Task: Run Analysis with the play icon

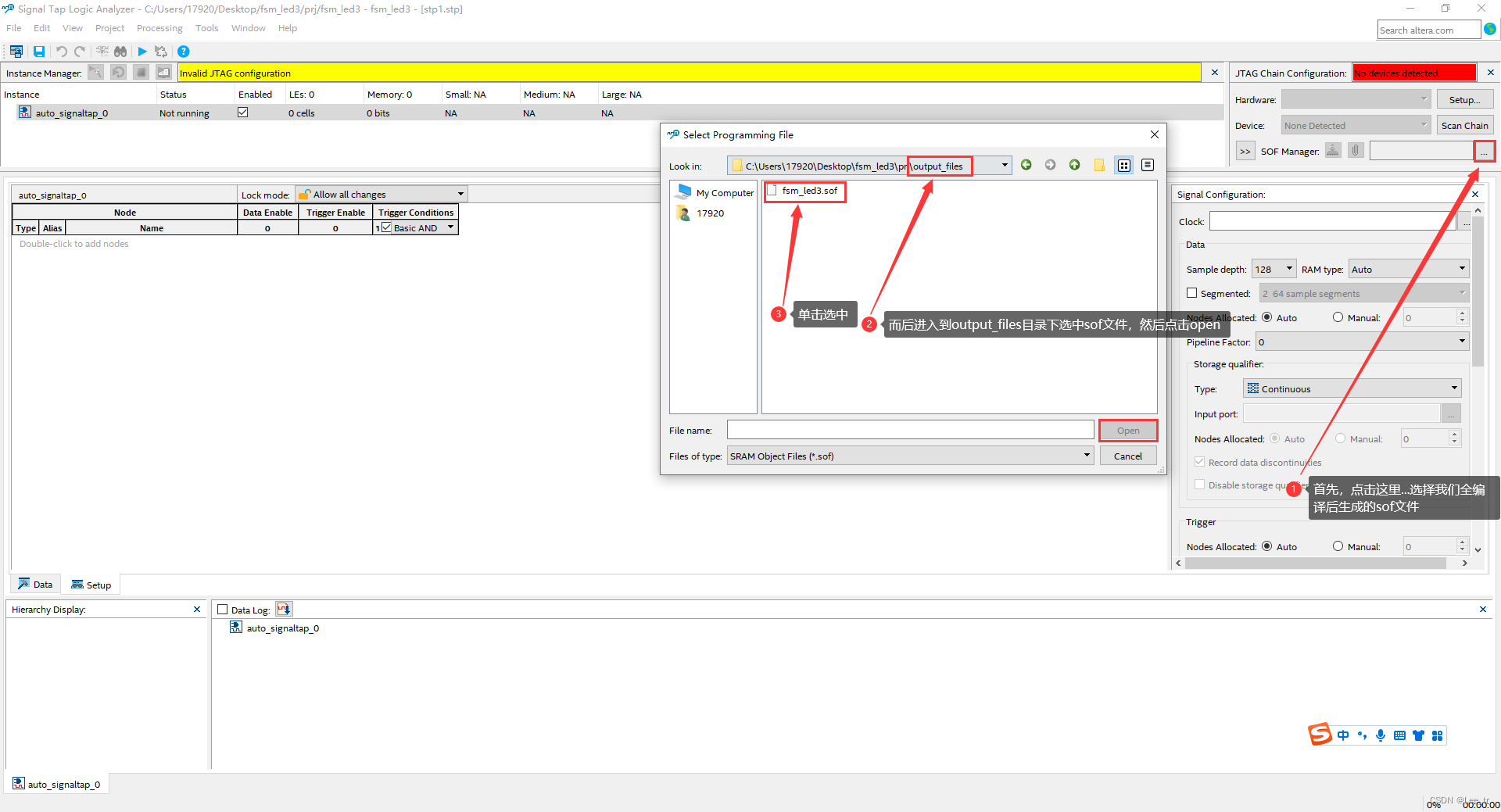Action: 142,52
